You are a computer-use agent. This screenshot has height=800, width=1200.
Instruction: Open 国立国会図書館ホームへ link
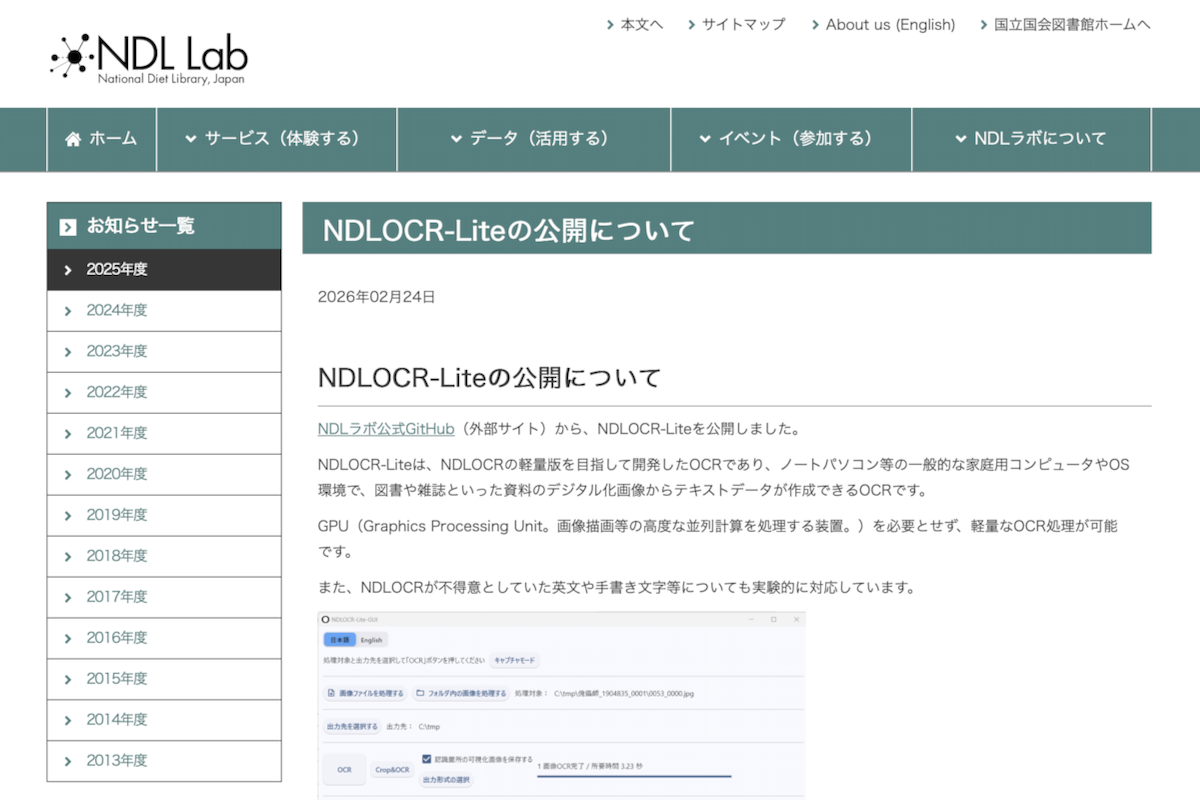click(1072, 25)
